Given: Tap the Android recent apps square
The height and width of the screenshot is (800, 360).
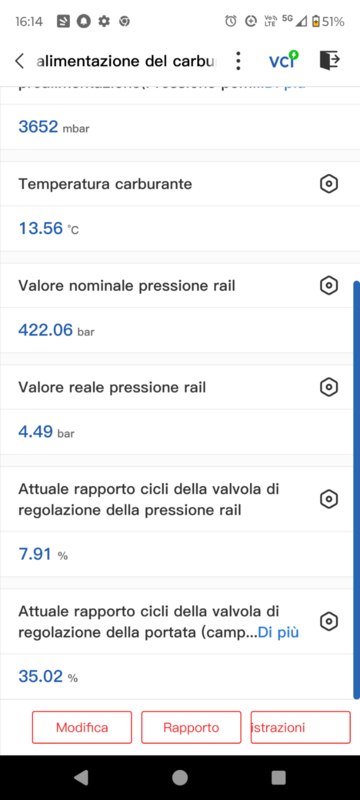Looking at the screenshot, I should tap(278, 777).
